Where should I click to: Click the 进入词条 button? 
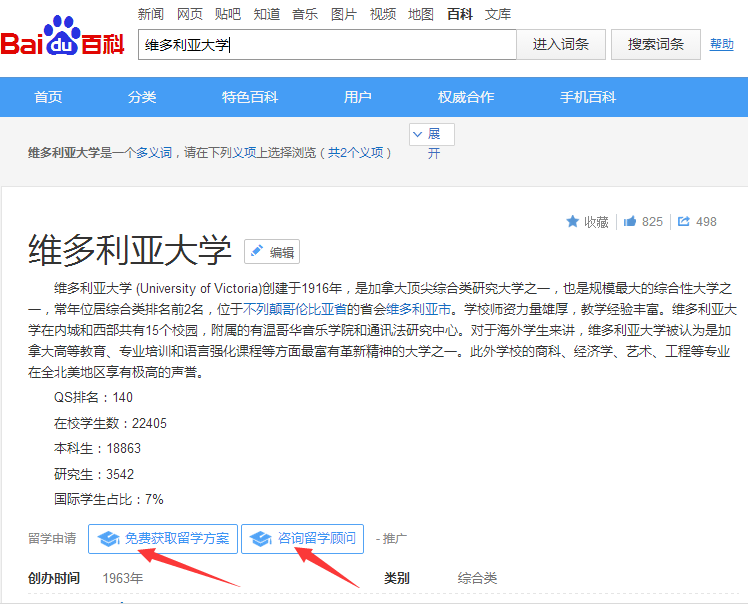click(561, 44)
